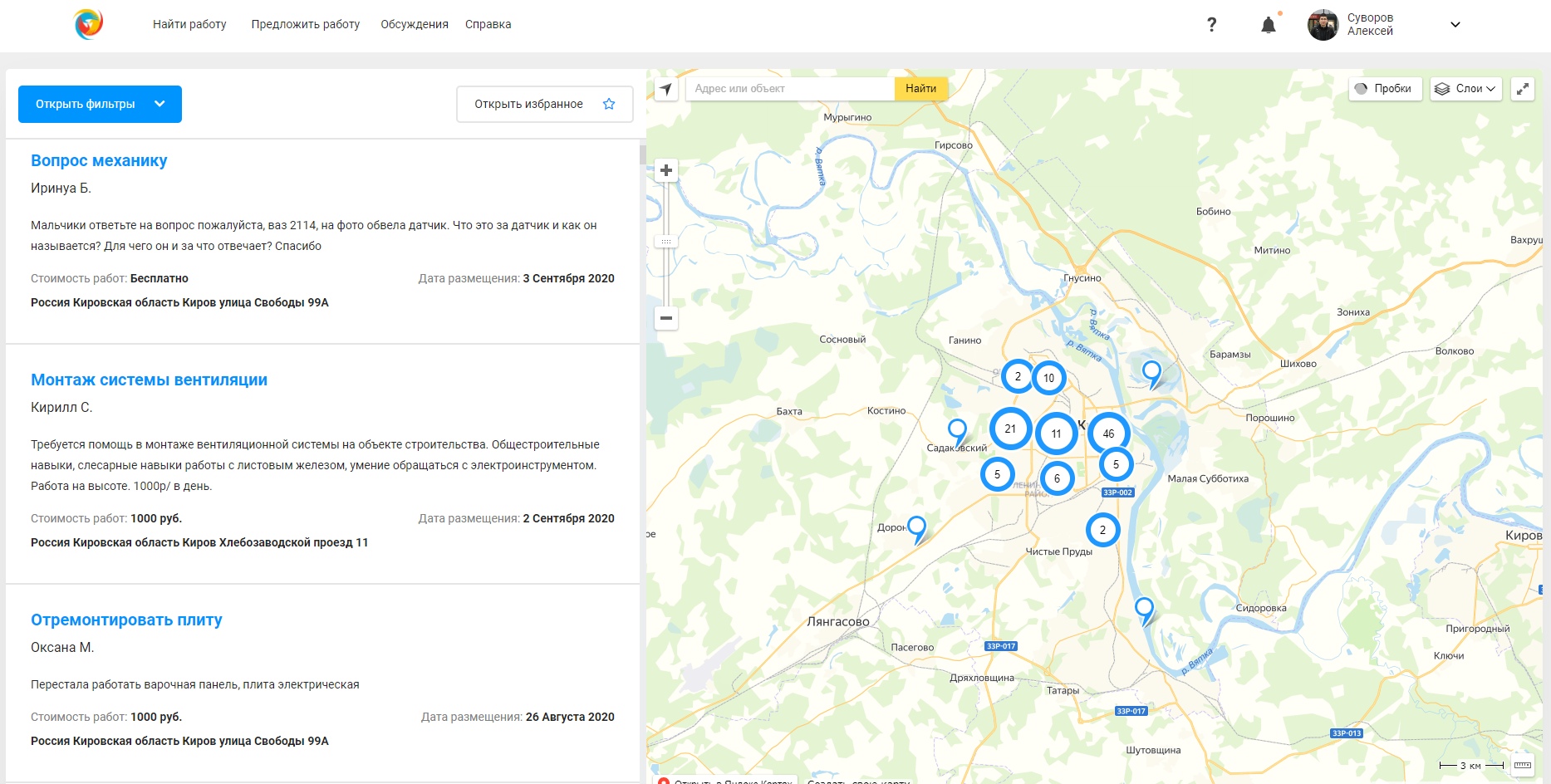1551x784 pixels.
Task: Open the Слои layers dropdown
Action: [1465, 89]
